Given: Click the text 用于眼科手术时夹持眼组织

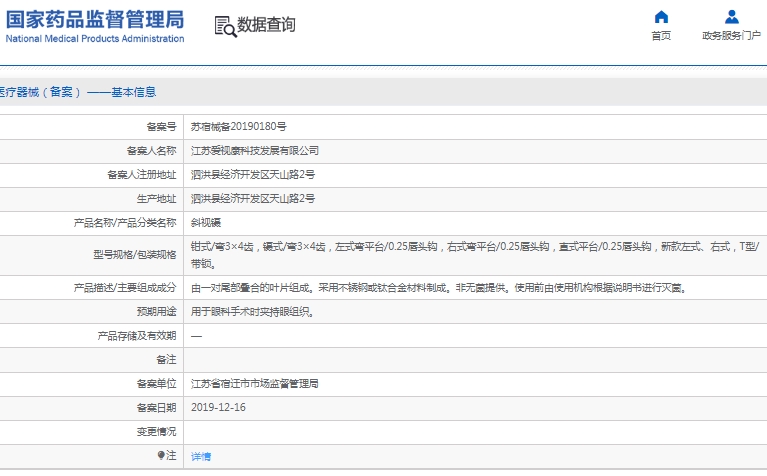Looking at the screenshot, I should click(x=252, y=312).
